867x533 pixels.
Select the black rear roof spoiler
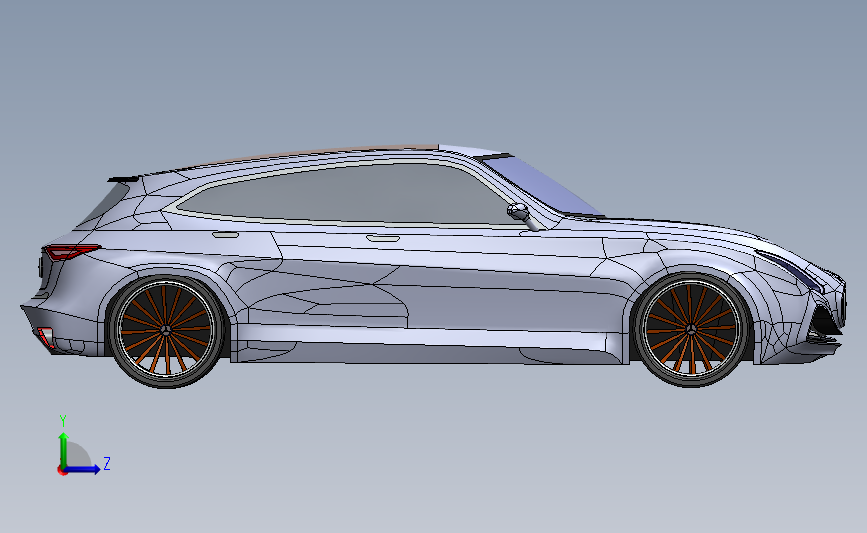(125, 178)
